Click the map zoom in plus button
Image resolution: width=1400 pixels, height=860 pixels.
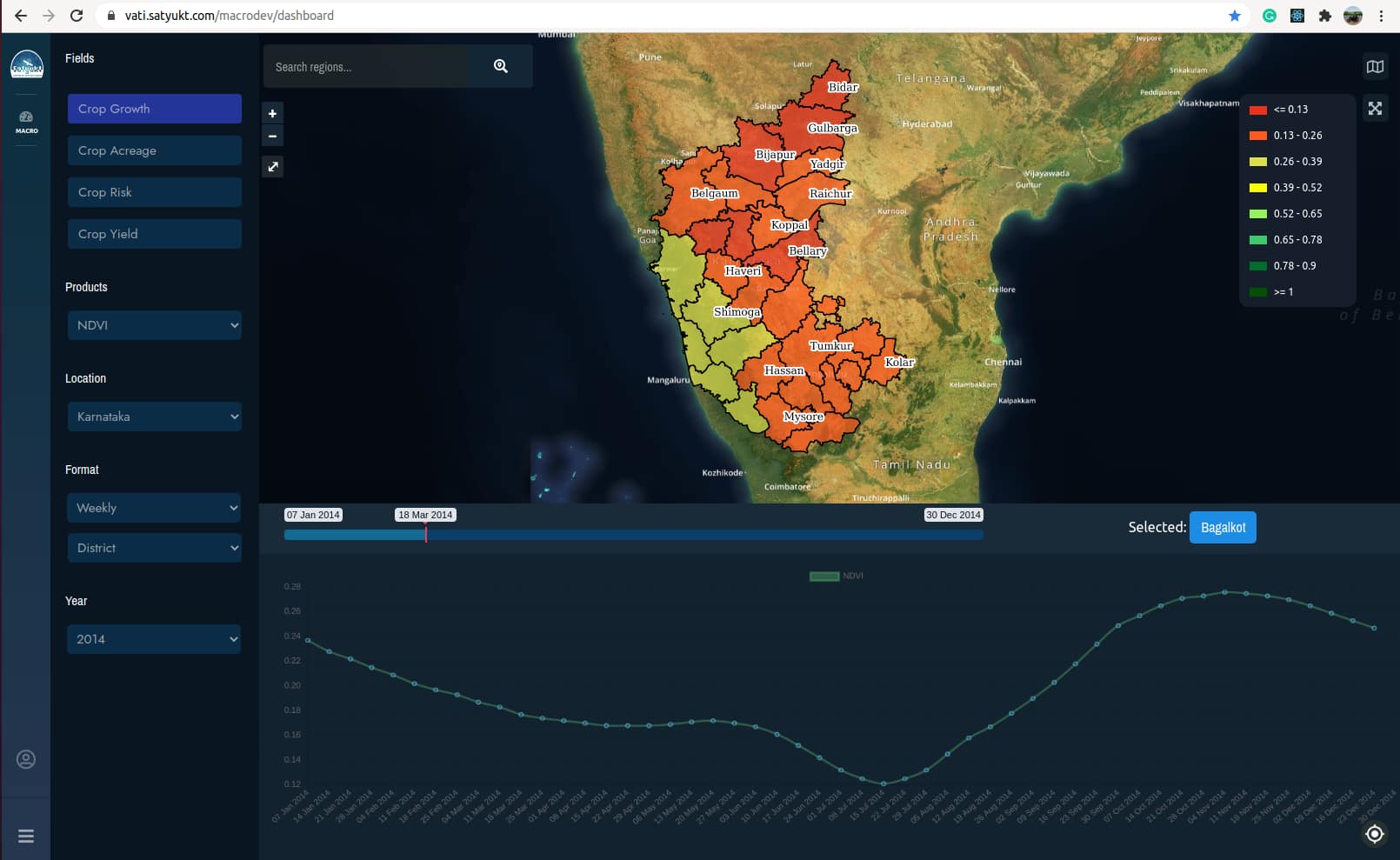coord(272,114)
